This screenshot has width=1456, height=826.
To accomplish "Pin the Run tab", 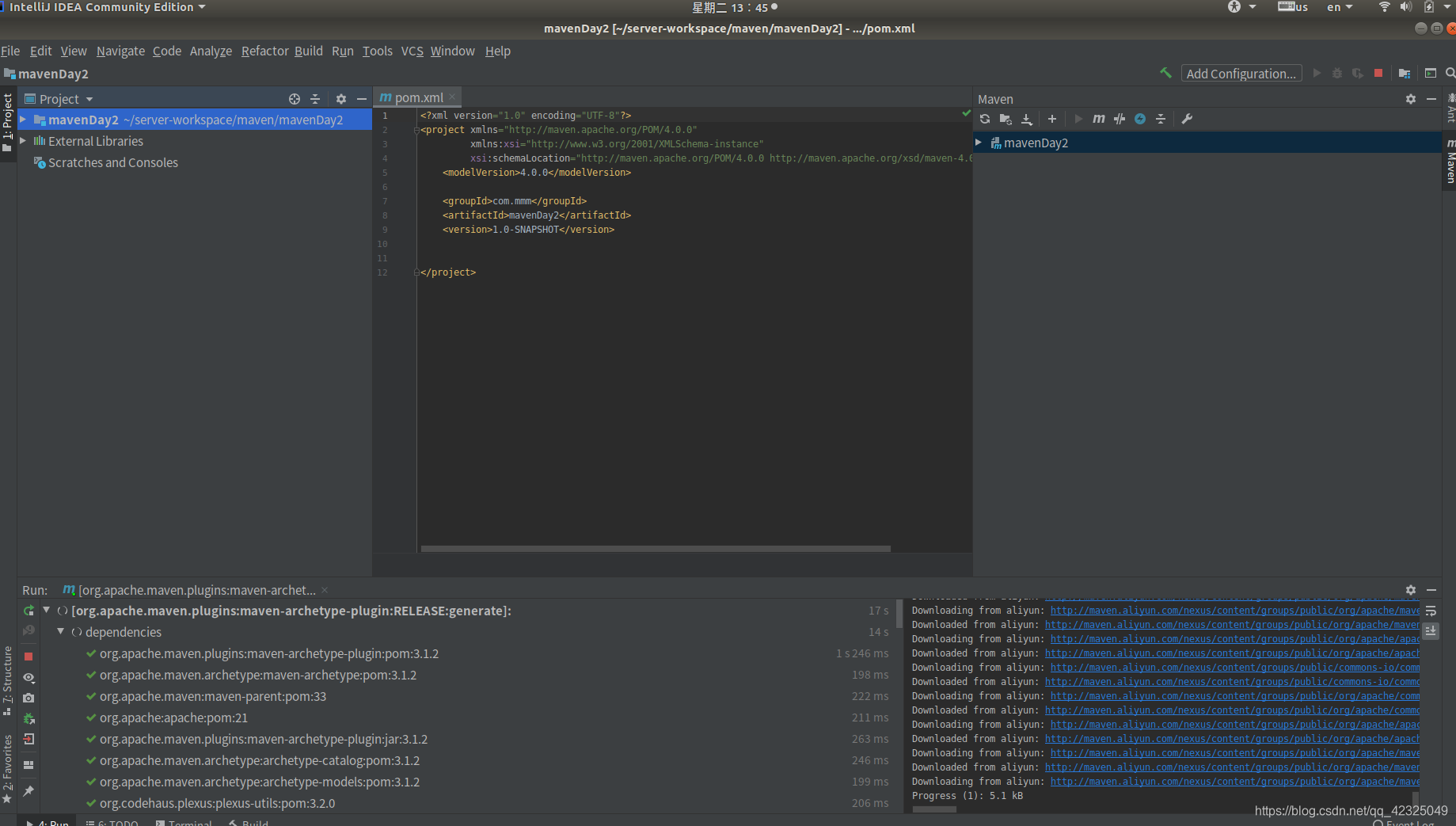I will click(x=29, y=791).
